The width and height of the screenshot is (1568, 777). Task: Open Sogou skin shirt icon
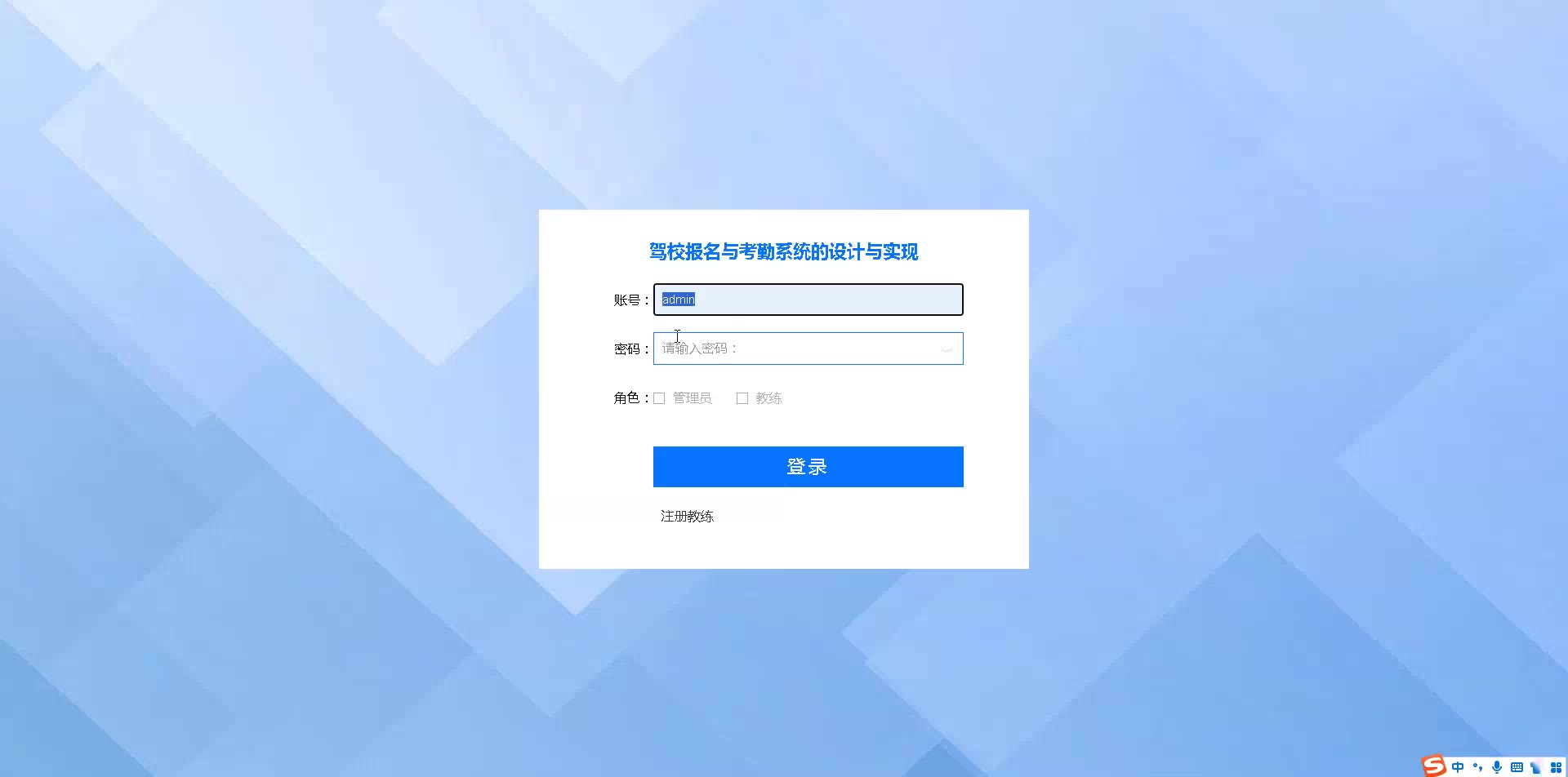coord(1536,766)
